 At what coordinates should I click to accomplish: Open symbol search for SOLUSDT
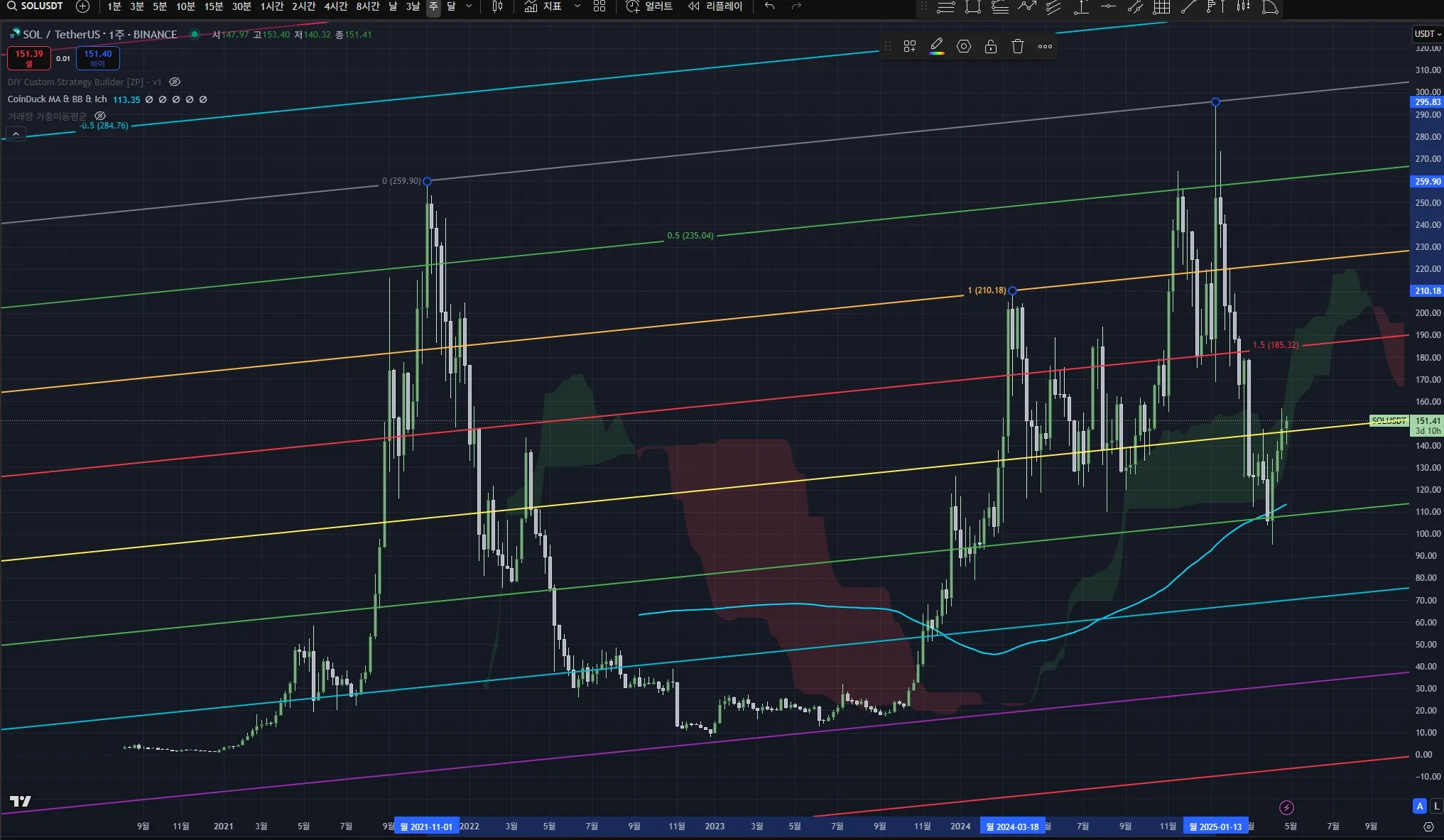point(36,6)
